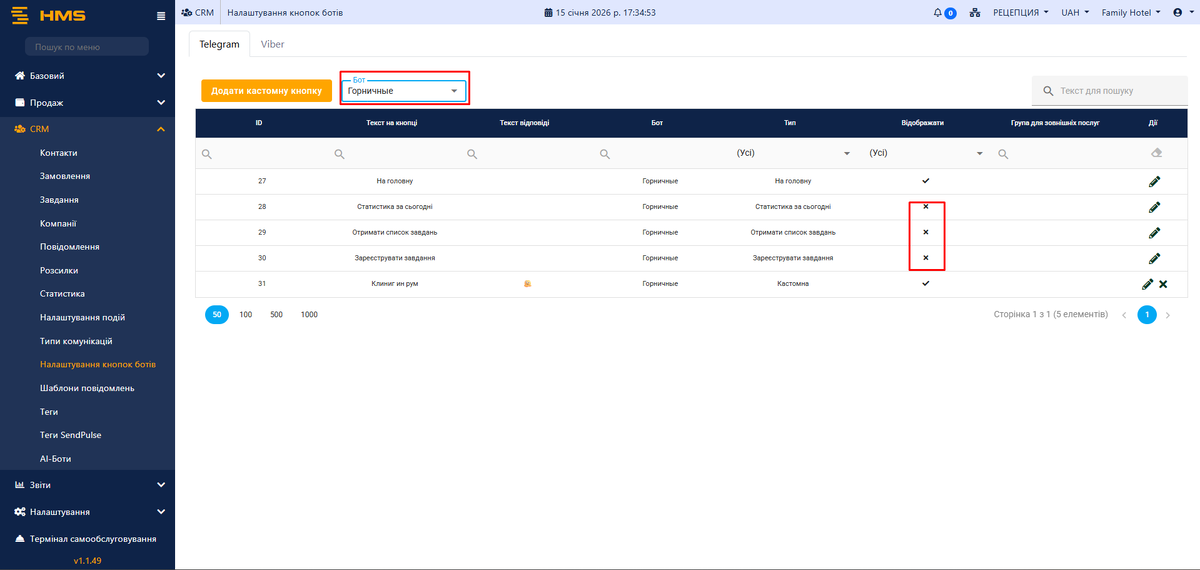Screen dimensions: 1200x570
Task: Open the UAH currency dropdown
Action: coord(1075,13)
